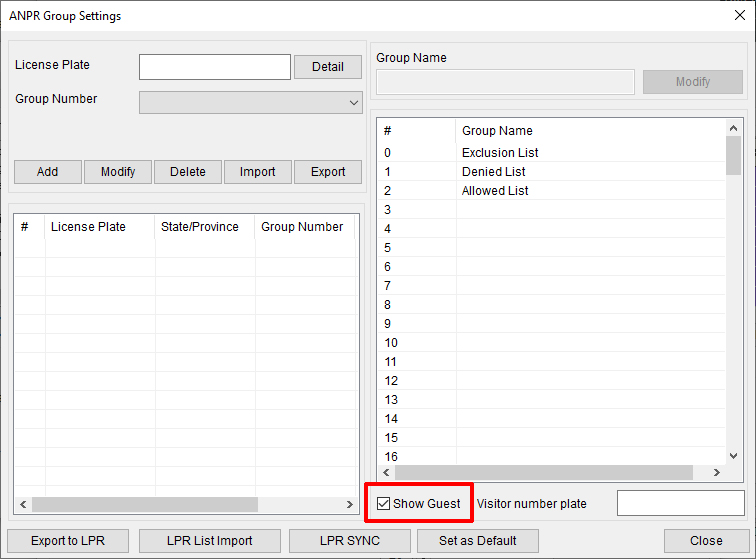Open LPR List Import
This screenshot has width=756, height=559.
click(x=209, y=541)
